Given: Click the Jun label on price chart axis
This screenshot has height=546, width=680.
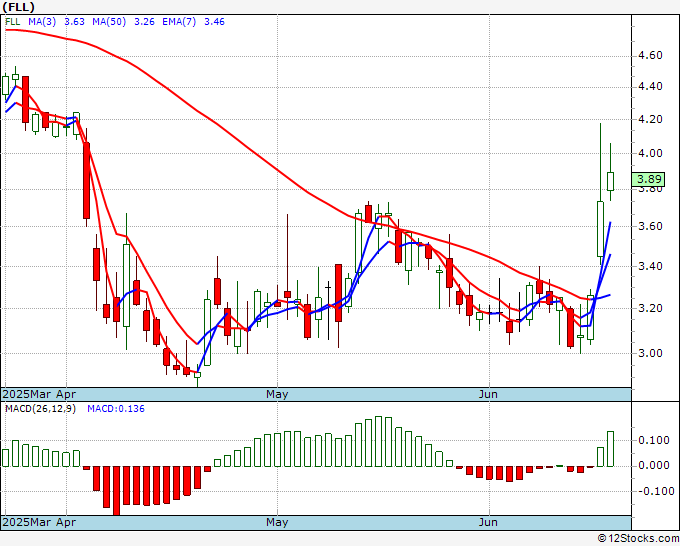Looking at the screenshot, I should 488,394.
